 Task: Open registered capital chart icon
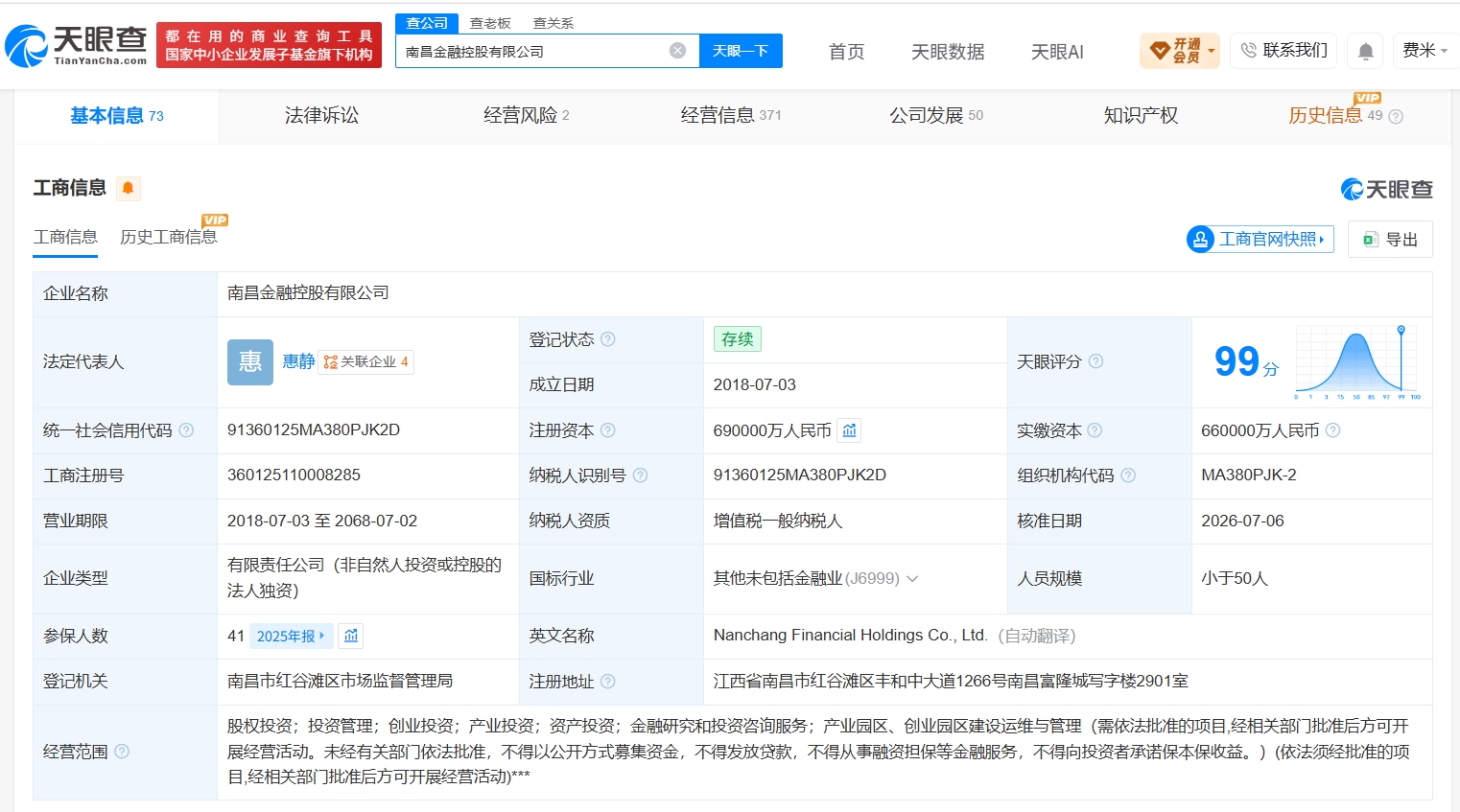849,430
